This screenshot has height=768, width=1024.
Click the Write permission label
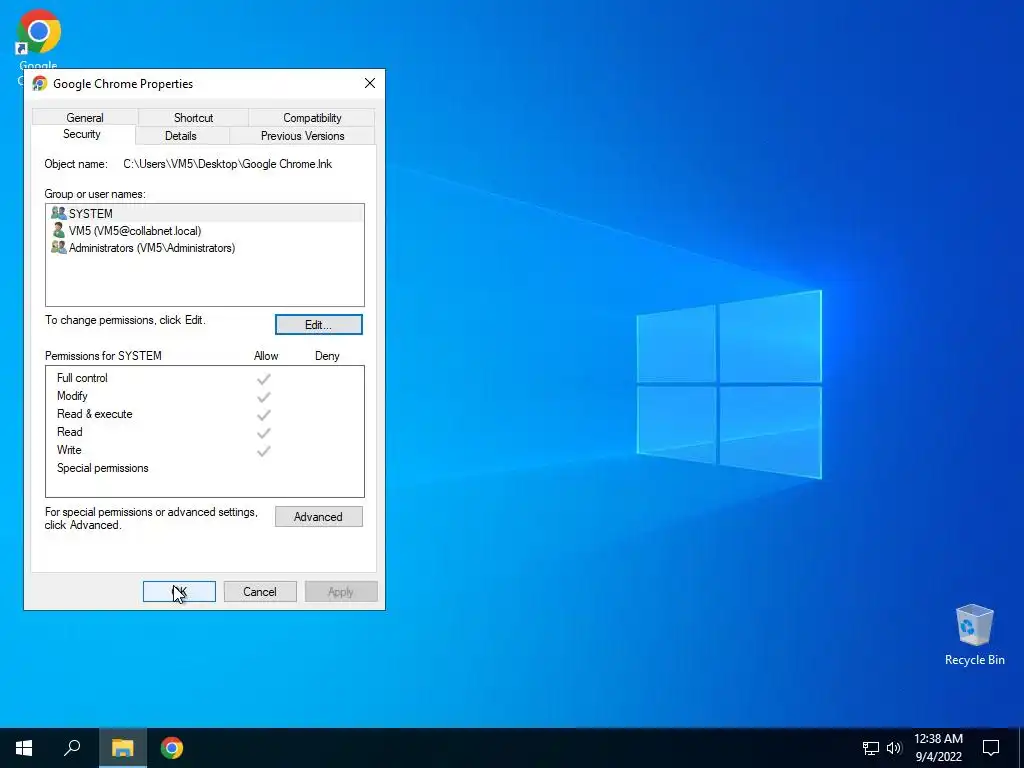tap(69, 450)
